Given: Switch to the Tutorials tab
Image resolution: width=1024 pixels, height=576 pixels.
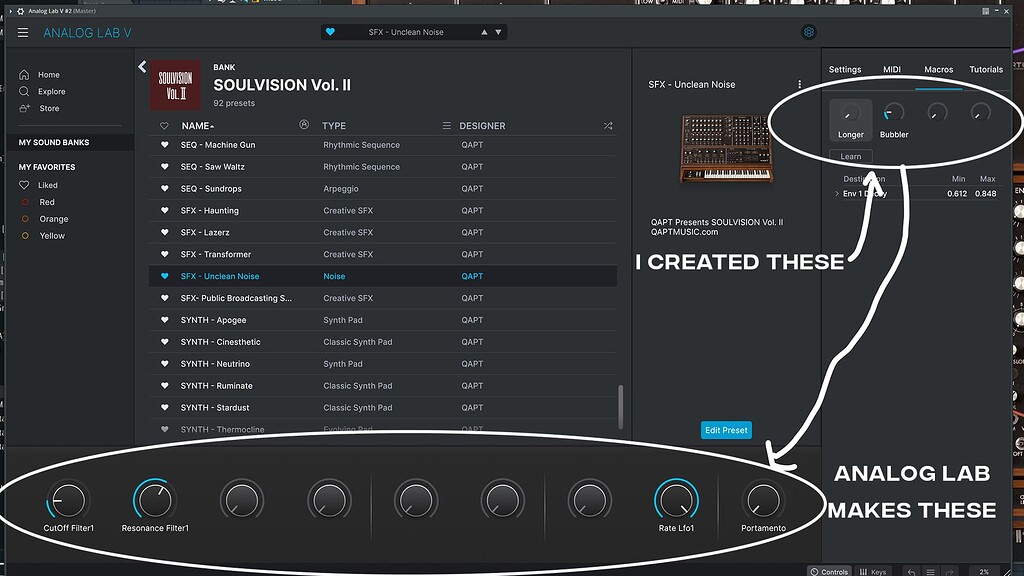Looking at the screenshot, I should tap(986, 69).
